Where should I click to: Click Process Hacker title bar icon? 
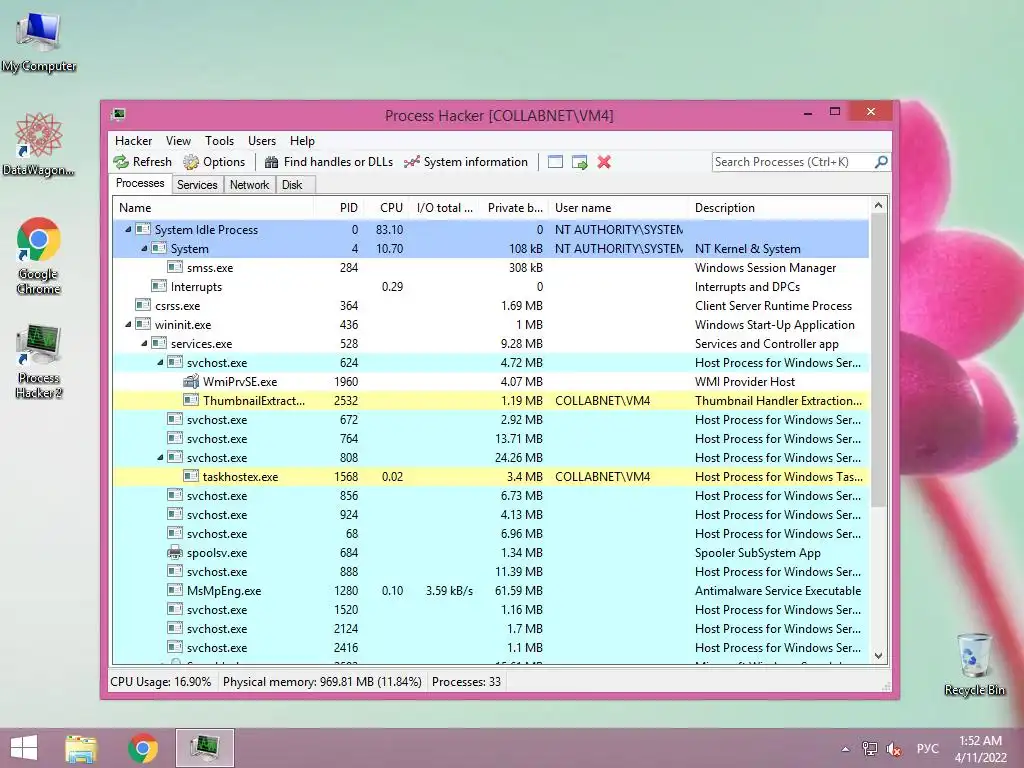[119, 115]
